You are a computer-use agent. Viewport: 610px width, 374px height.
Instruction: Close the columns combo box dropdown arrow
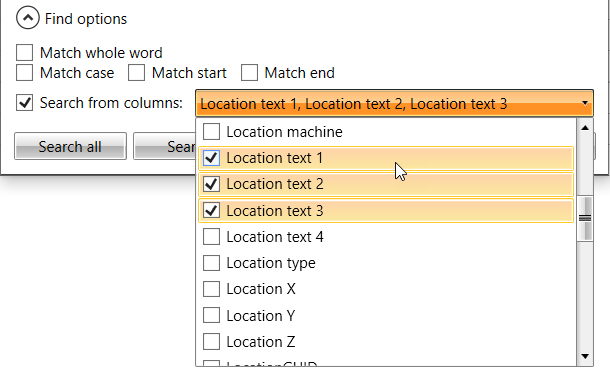click(585, 103)
